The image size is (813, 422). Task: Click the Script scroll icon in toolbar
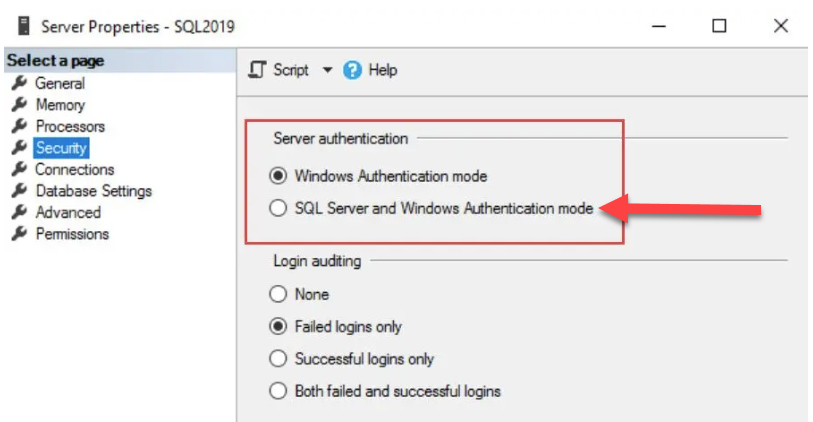coord(259,70)
